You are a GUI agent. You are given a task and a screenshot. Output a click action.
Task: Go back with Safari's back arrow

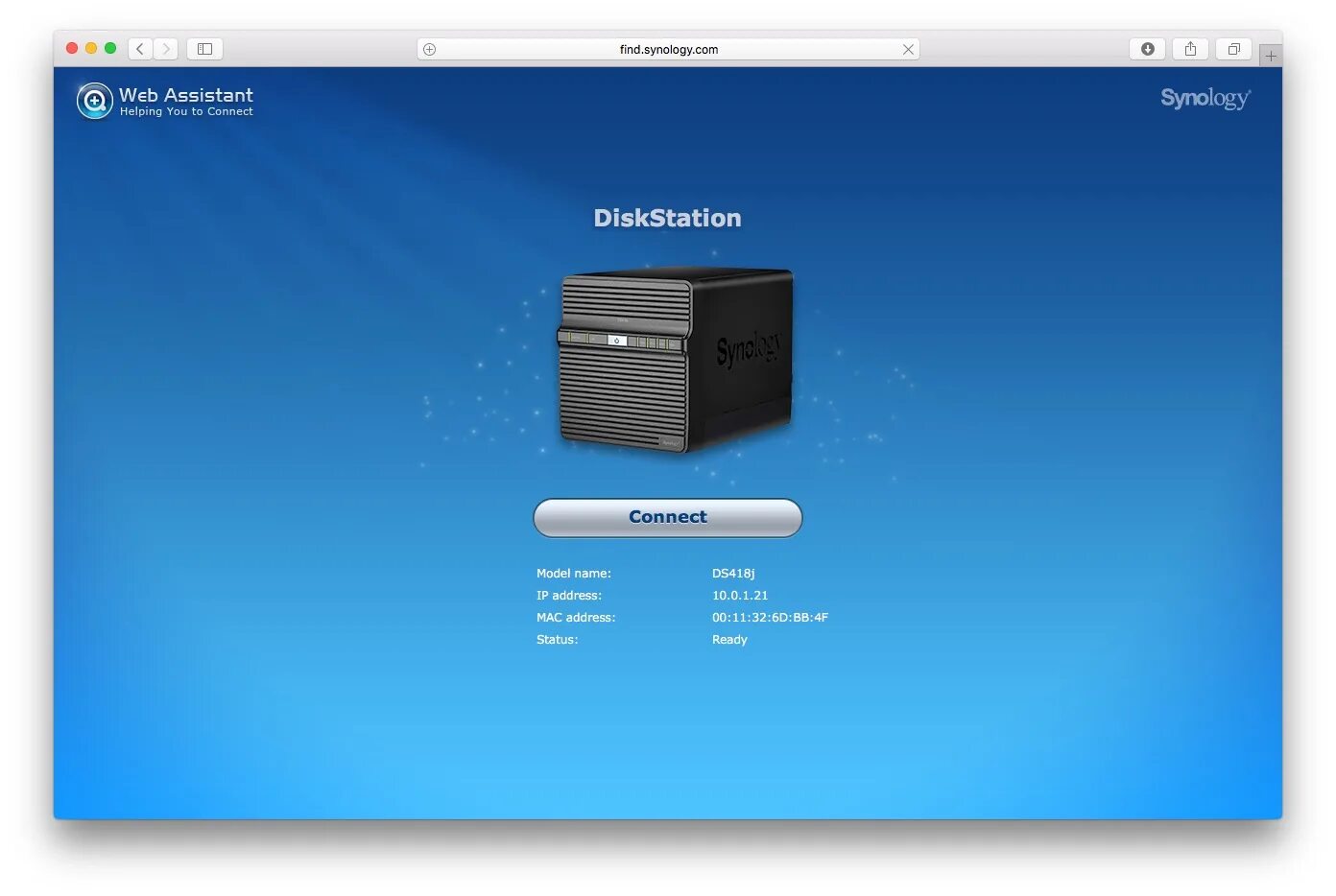140,49
